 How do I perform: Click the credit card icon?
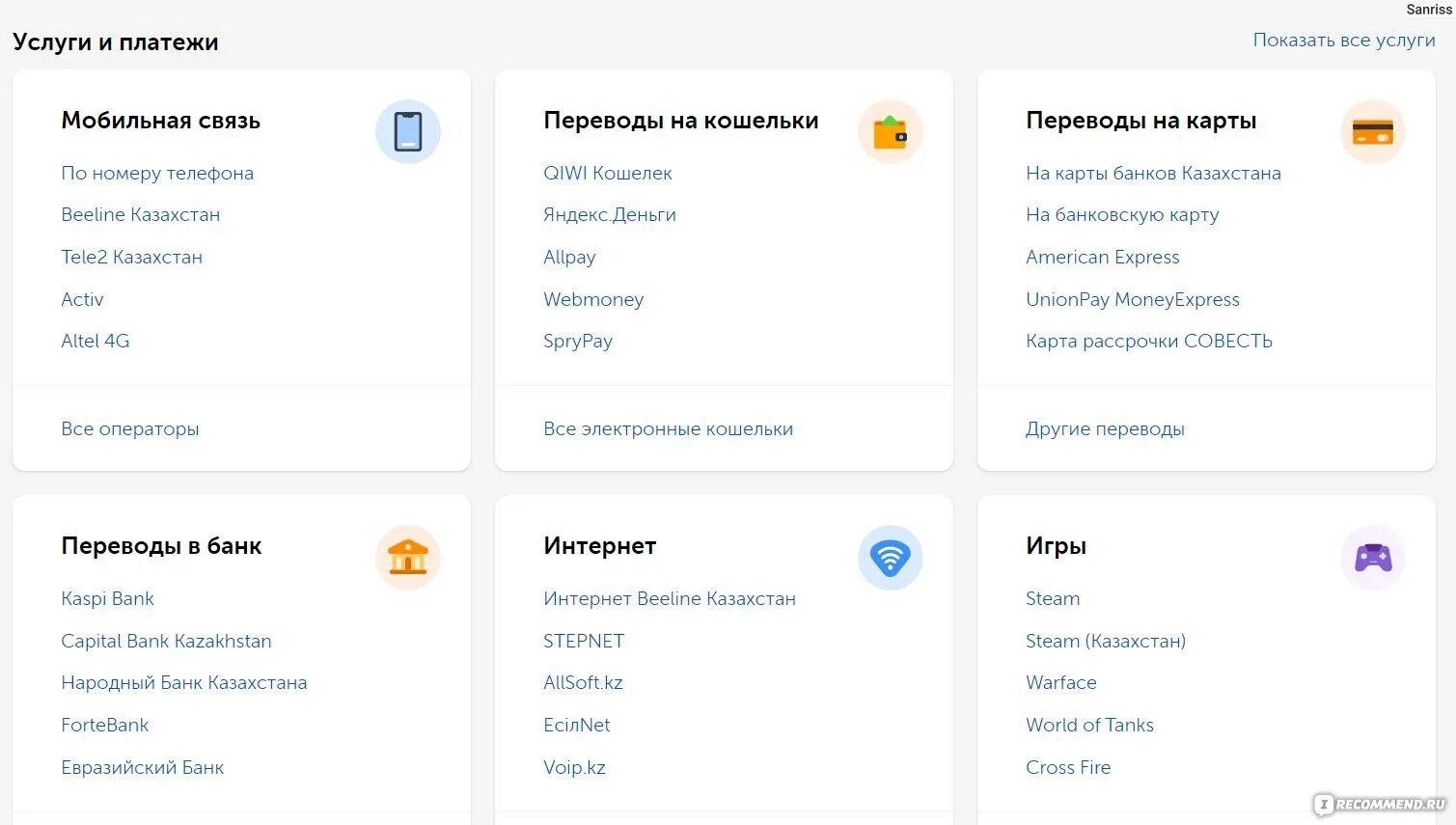(1372, 132)
